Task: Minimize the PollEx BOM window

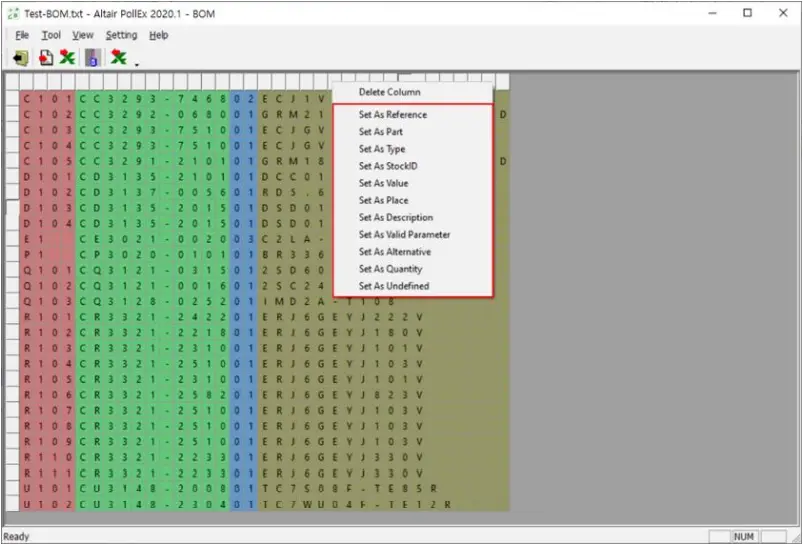Action: (x=712, y=13)
